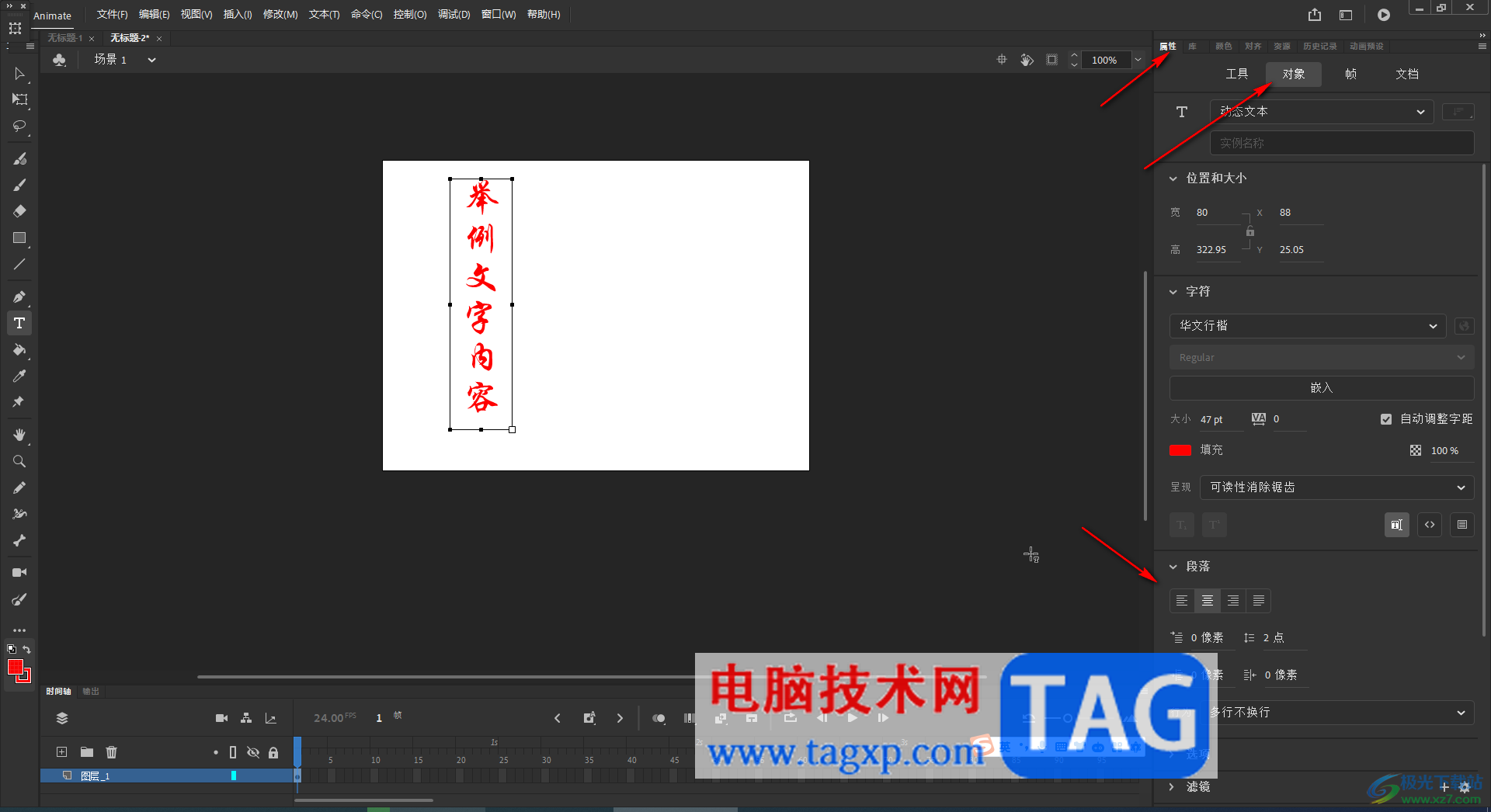This screenshot has width=1491, height=812.
Task: Switch to the Library panel tab
Action: coord(1192,46)
